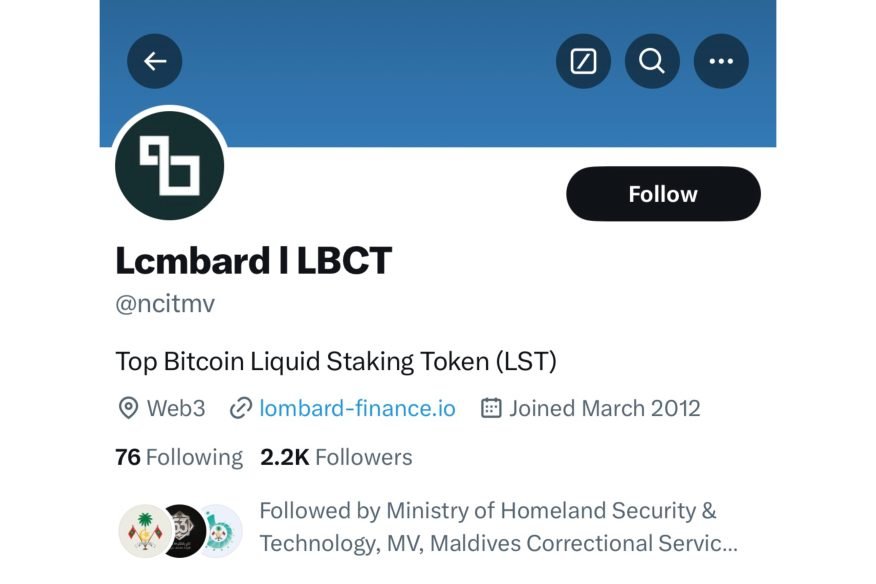The height and width of the screenshot is (584, 876).
Task: Click the third light-blue mutual follower avatar
Action: tap(220, 530)
